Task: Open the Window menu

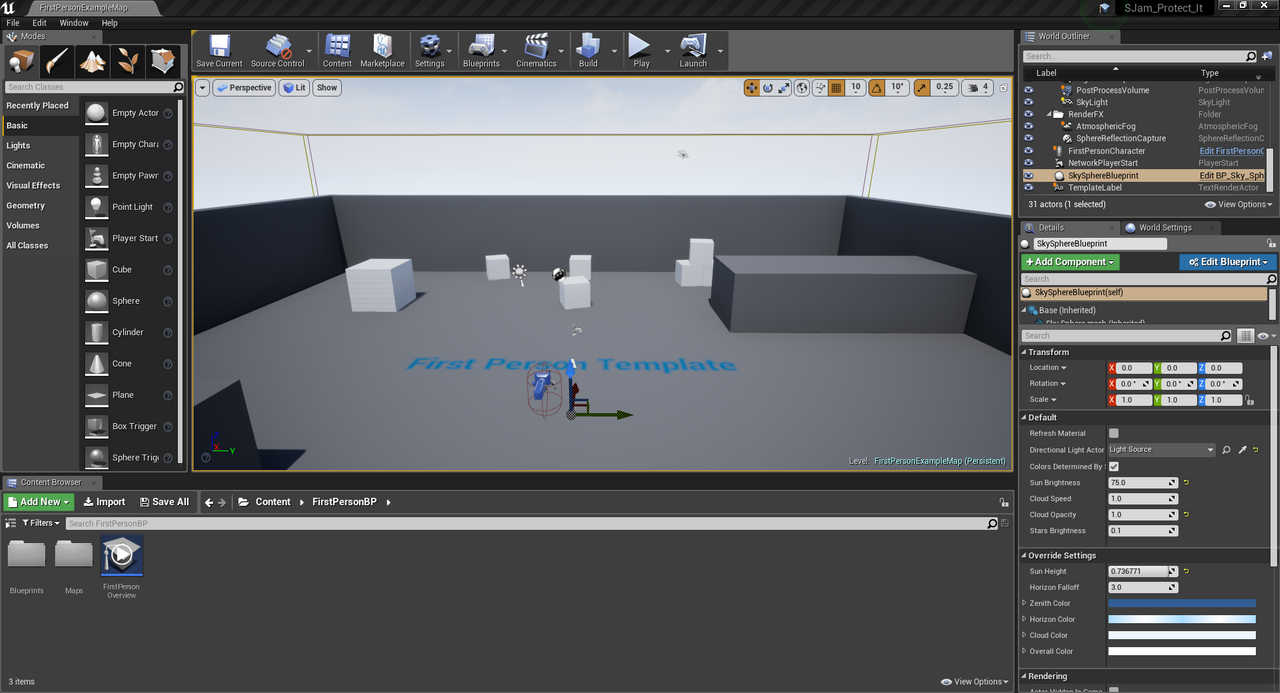Action: pos(74,23)
